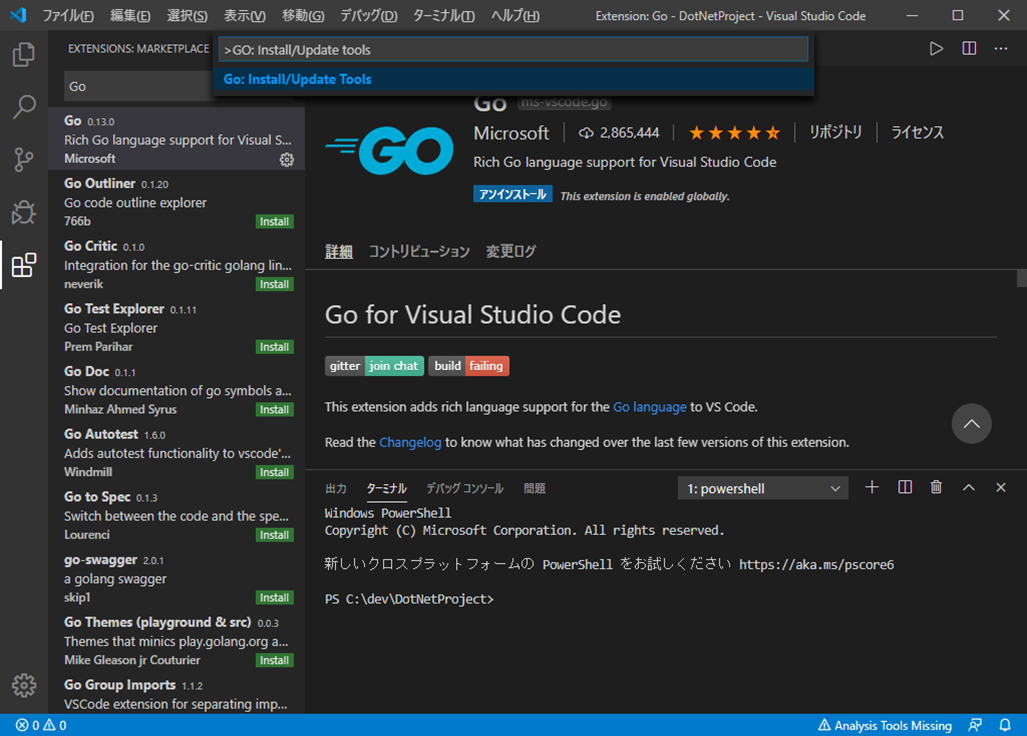
Task: Click the VS Code logo in title bar
Action: pos(18,15)
